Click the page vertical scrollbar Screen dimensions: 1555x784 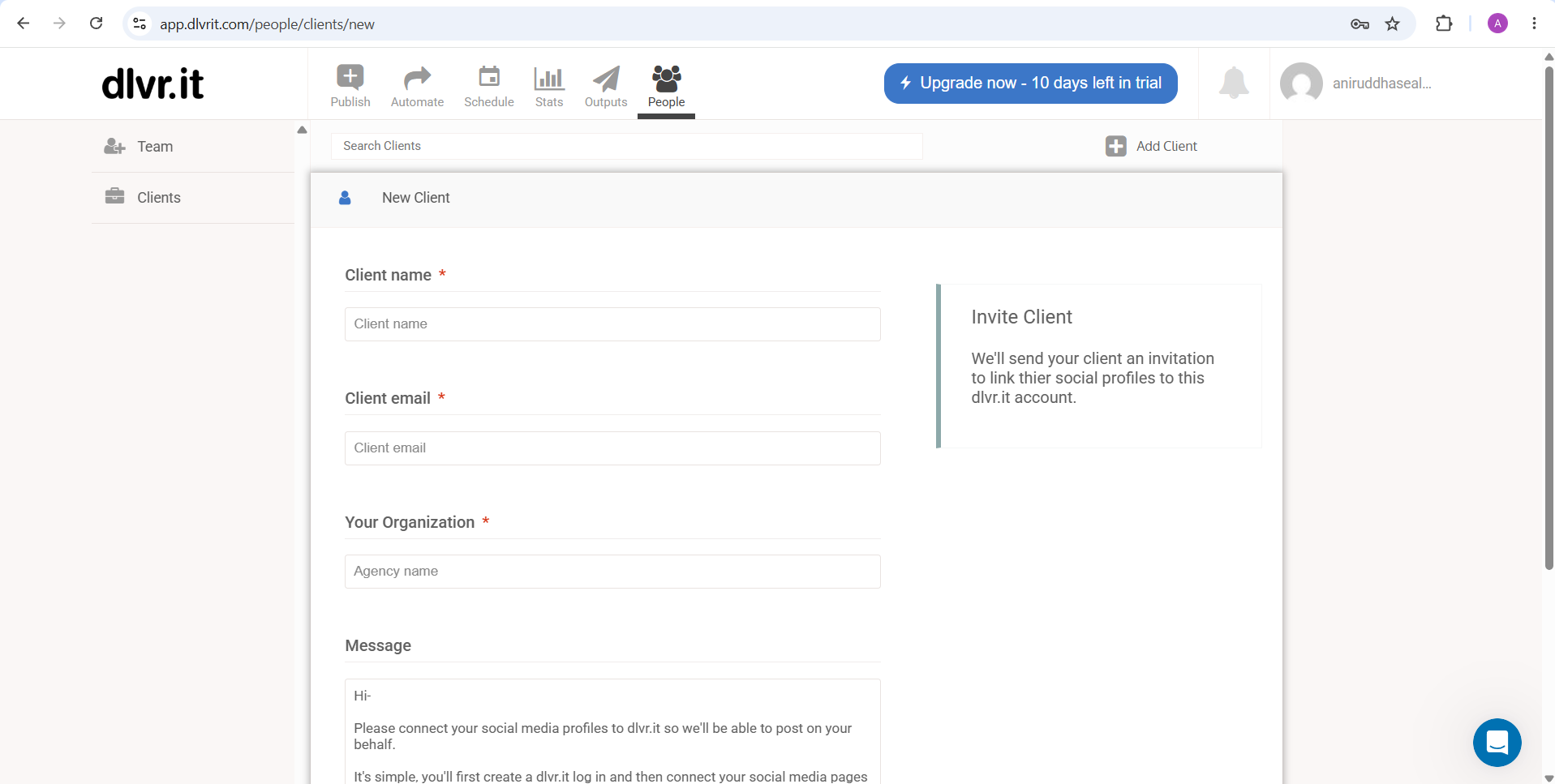(1549, 318)
